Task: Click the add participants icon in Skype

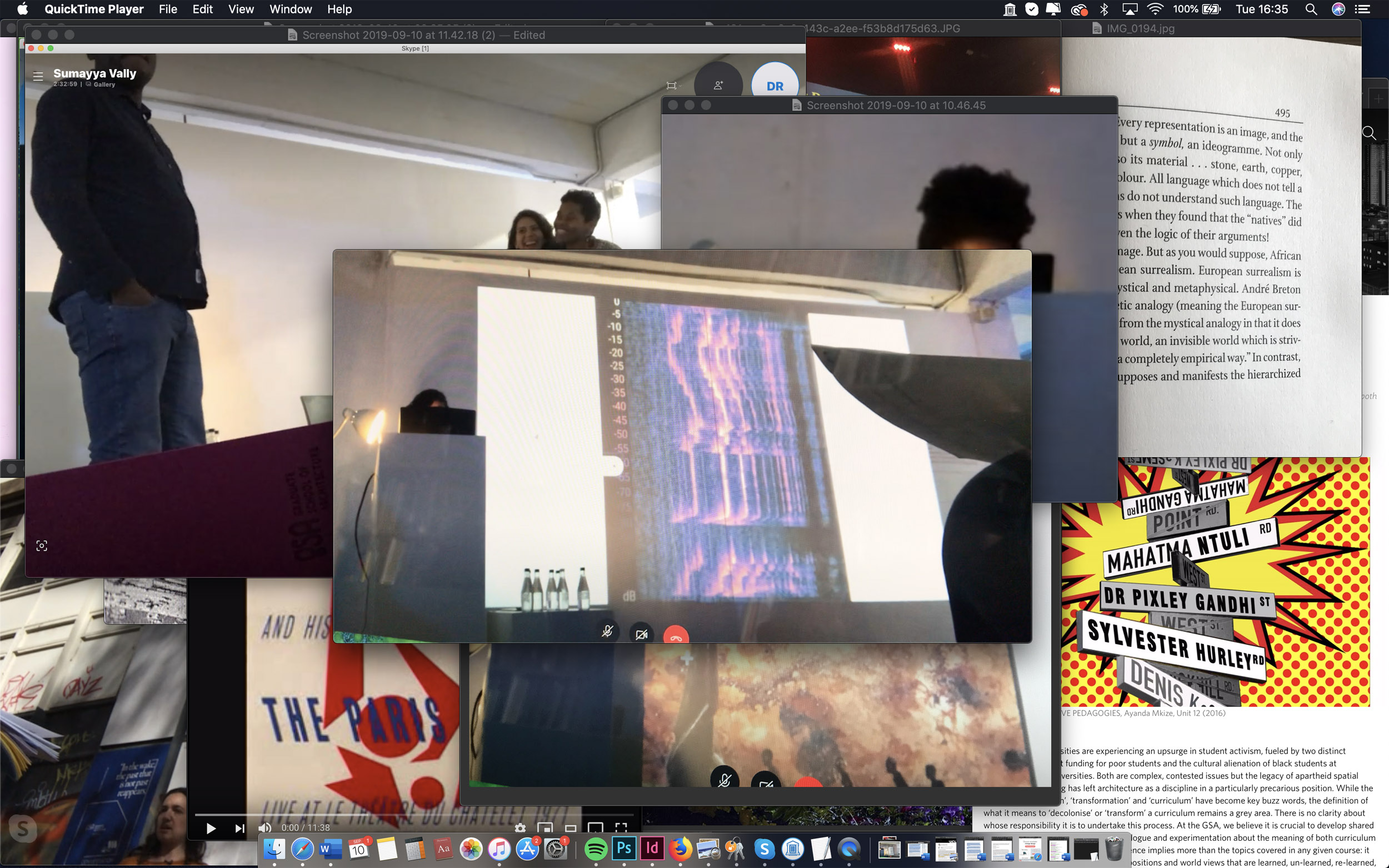Action: pos(718,86)
